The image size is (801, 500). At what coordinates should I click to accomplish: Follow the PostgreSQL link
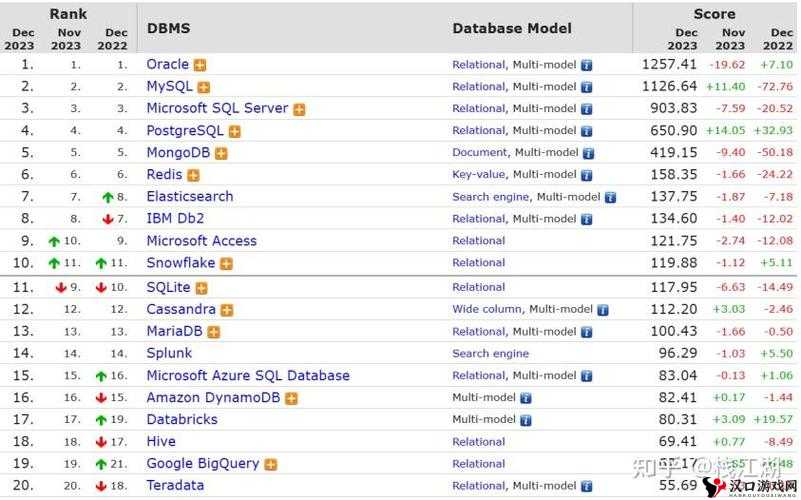[x=185, y=131]
